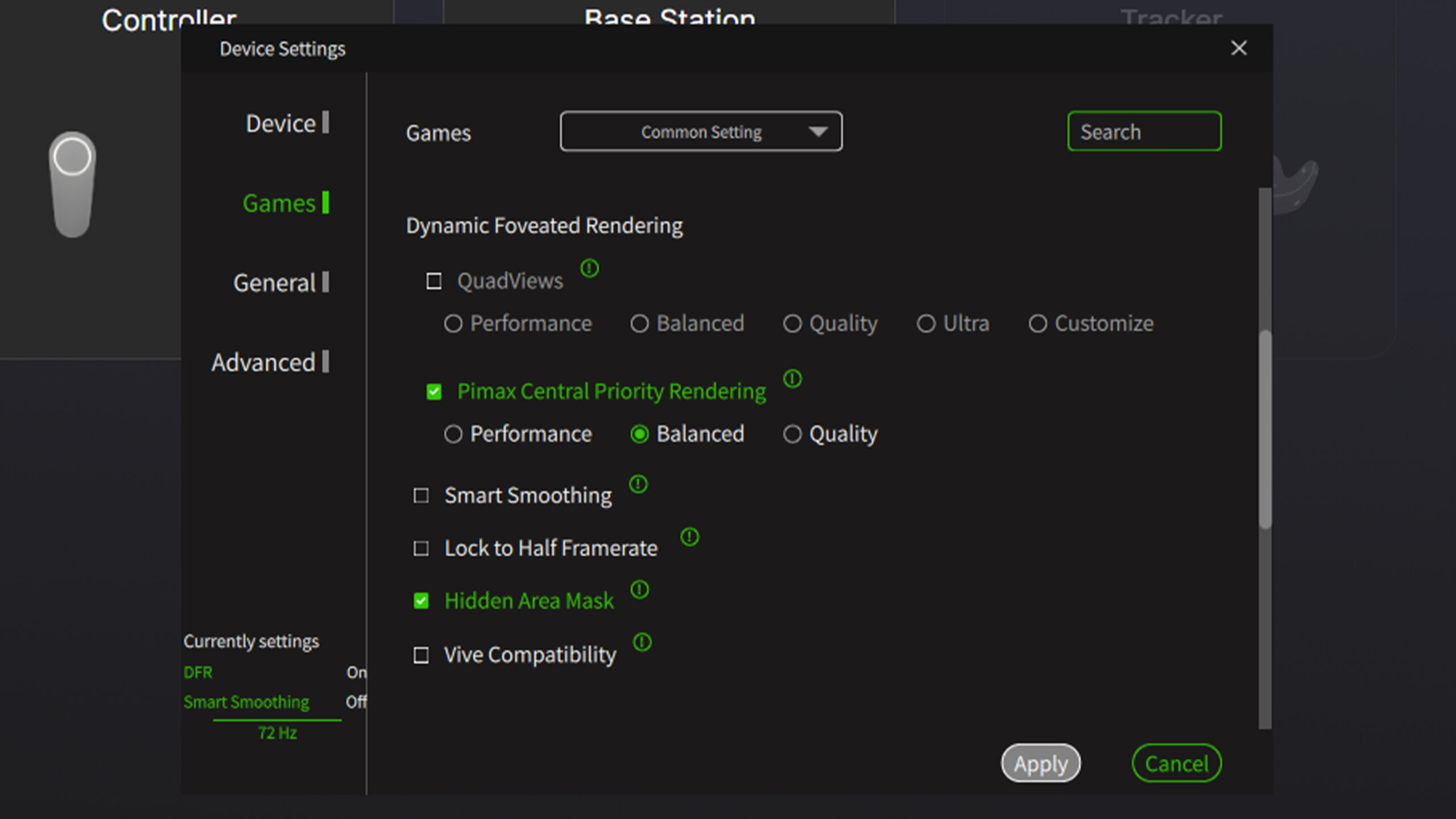Disable Hidden Area Mask checkbox
The image size is (1456, 819).
421,601
